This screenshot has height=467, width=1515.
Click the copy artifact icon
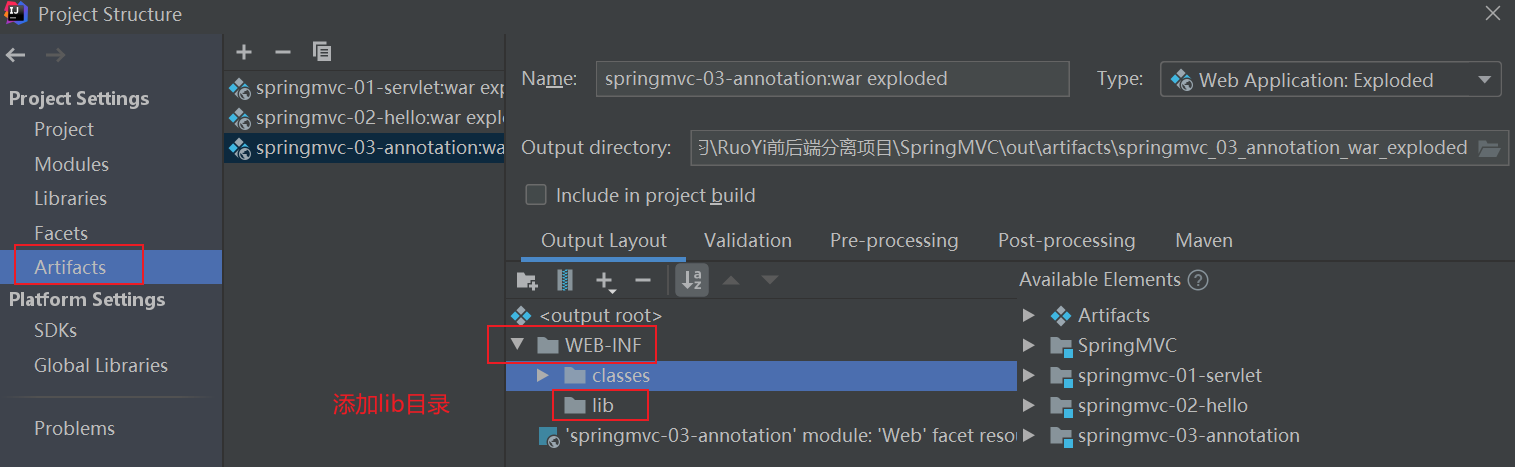321,52
